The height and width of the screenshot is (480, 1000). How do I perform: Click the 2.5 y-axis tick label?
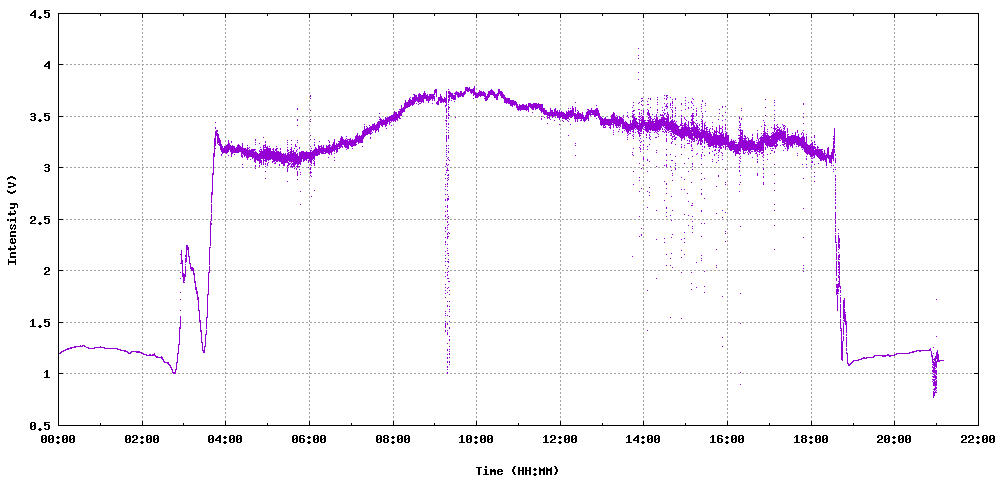pyautogui.click(x=40, y=219)
